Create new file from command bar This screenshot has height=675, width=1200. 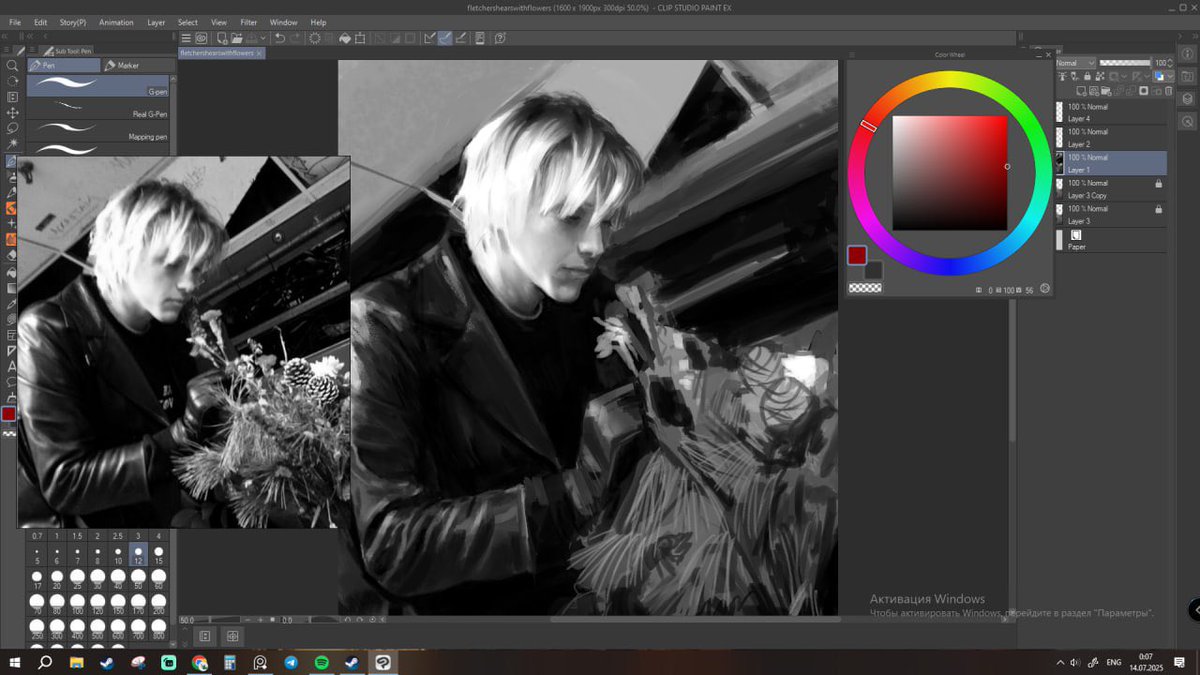(x=222, y=38)
